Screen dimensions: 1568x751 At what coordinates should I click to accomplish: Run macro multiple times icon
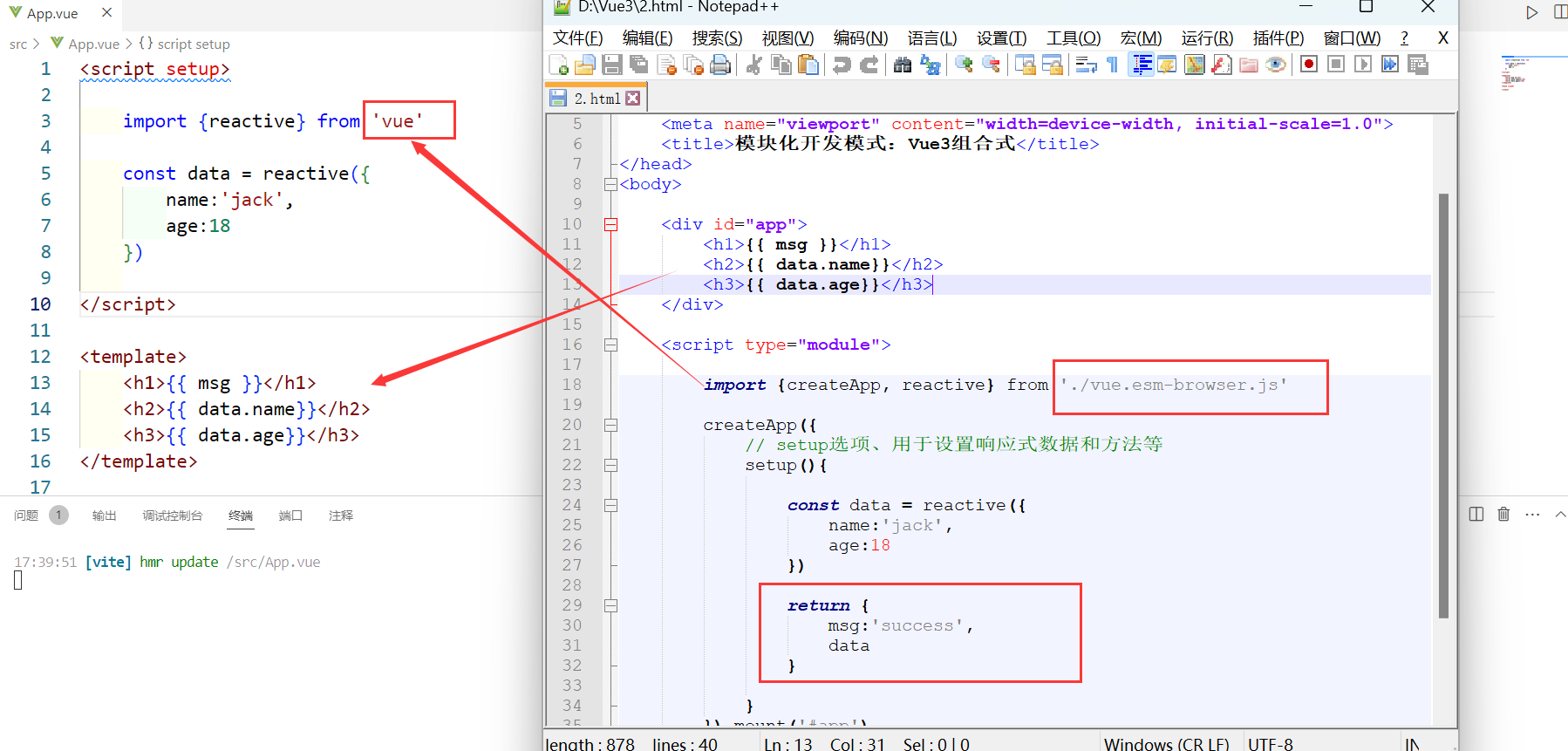coord(1390,65)
